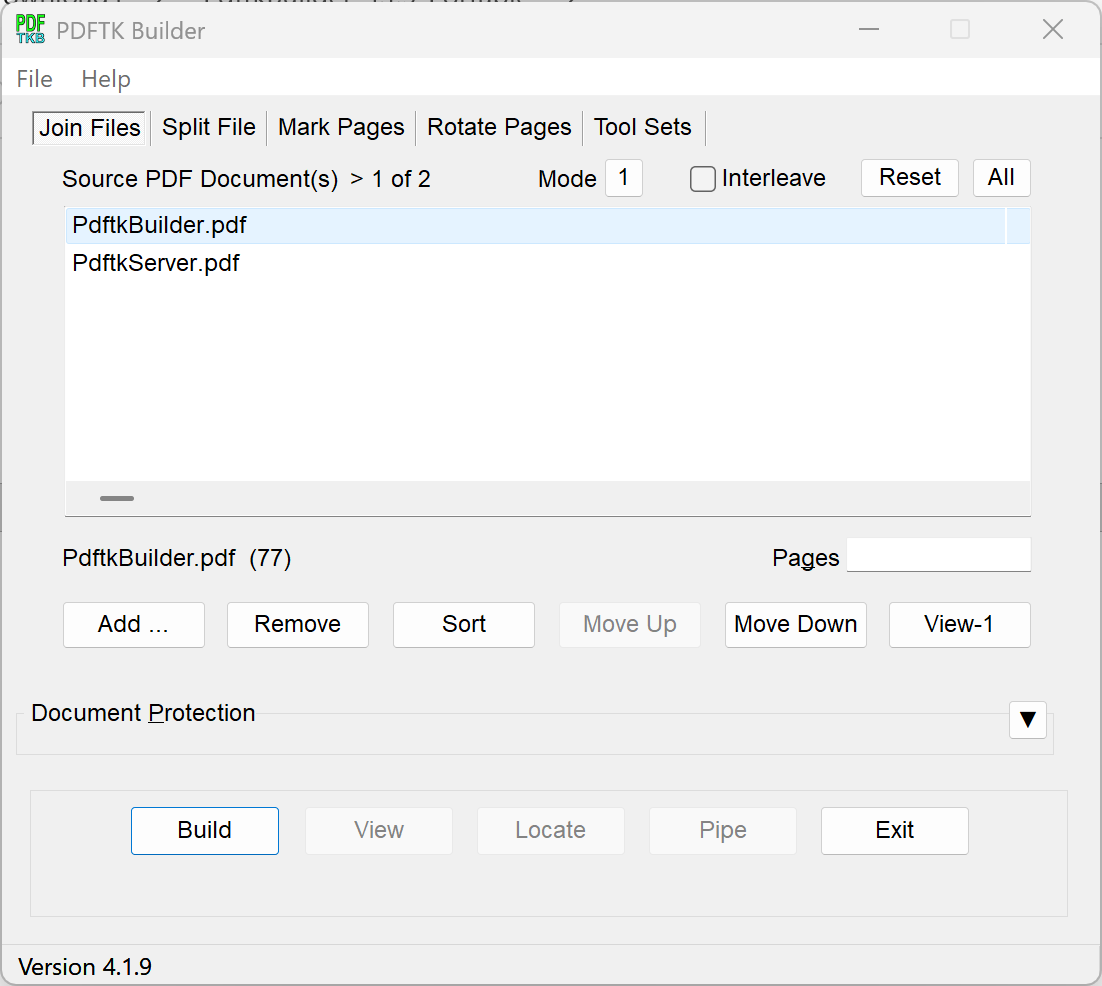
Task: Click the Build button
Action: [x=205, y=830]
